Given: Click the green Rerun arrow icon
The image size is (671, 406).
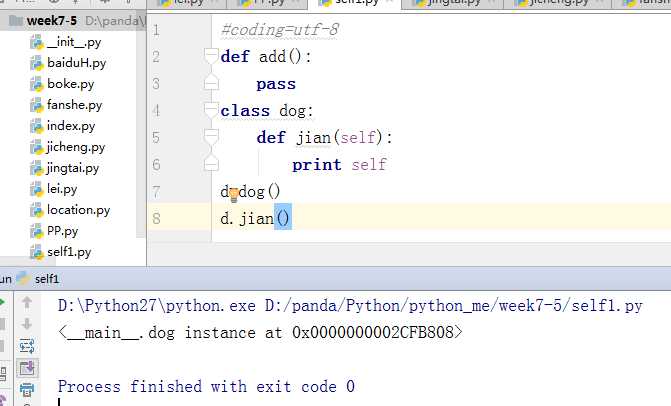Looking at the screenshot, I should [x=2, y=303].
